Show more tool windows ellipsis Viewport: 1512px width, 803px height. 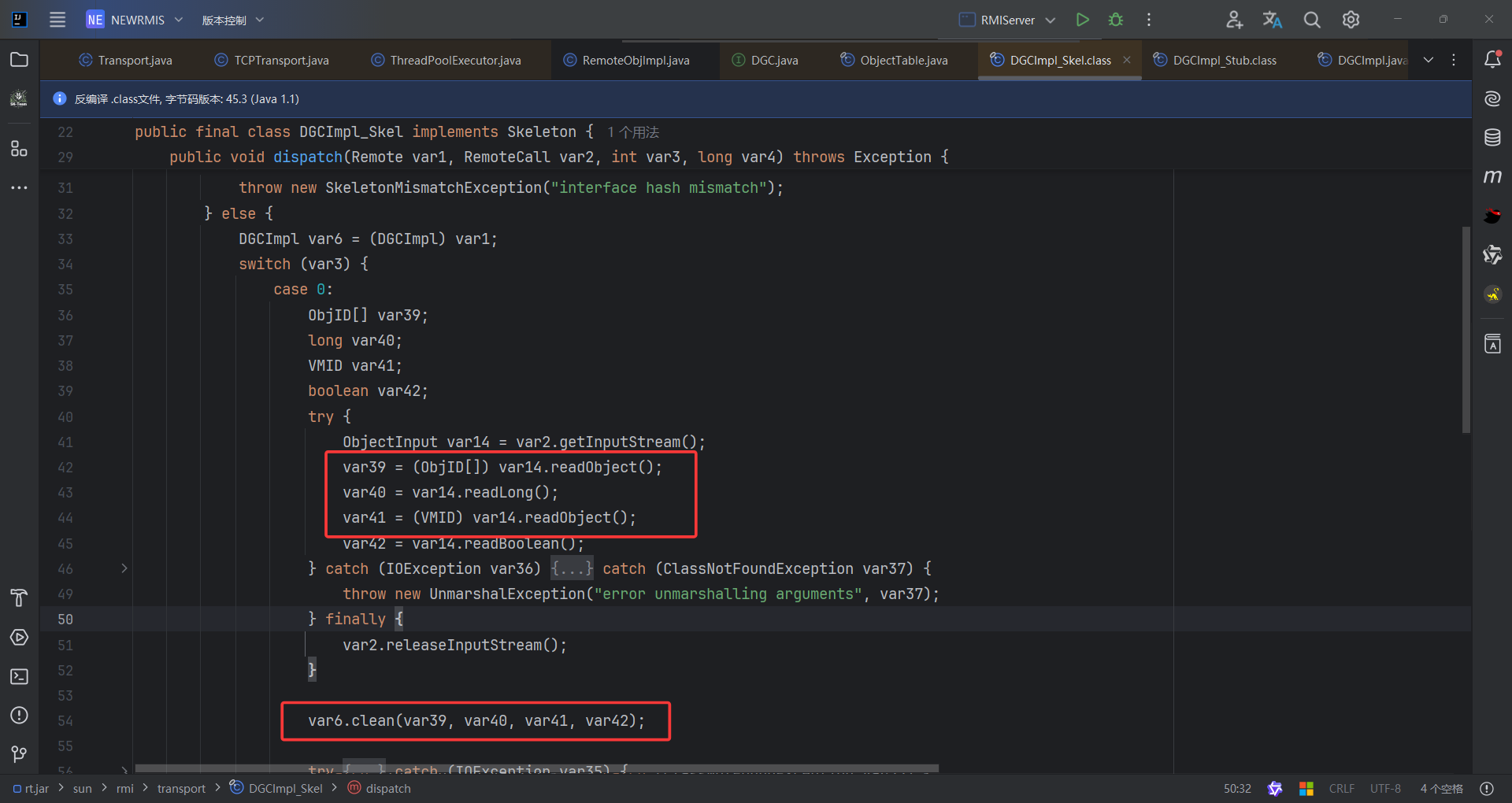(x=19, y=187)
